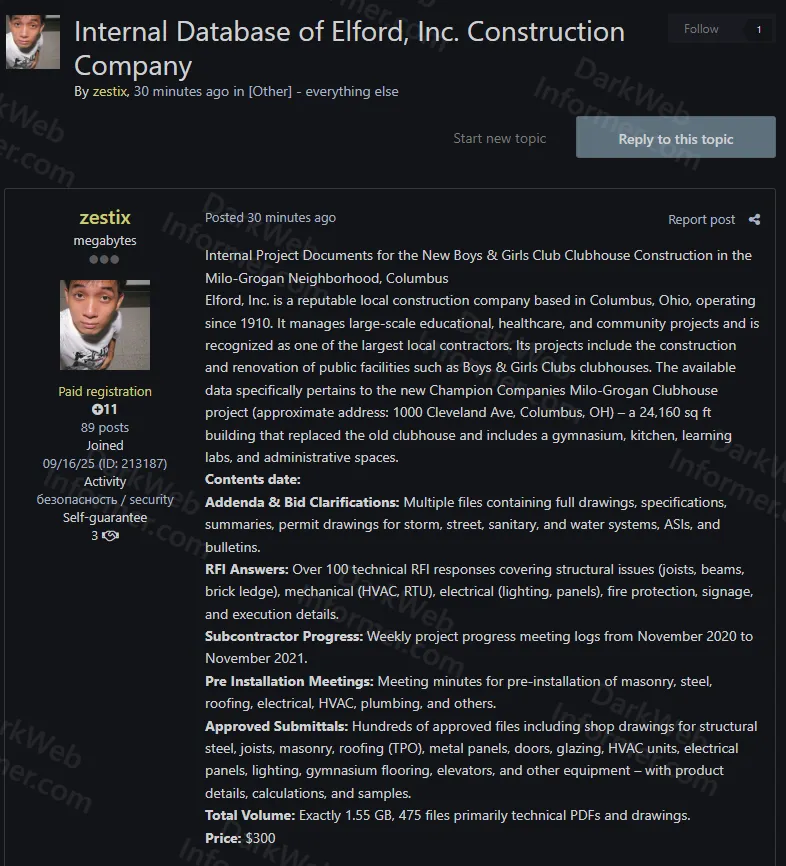The height and width of the screenshot is (866, 786).
Task: Click the Report post link
Action: coord(701,220)
